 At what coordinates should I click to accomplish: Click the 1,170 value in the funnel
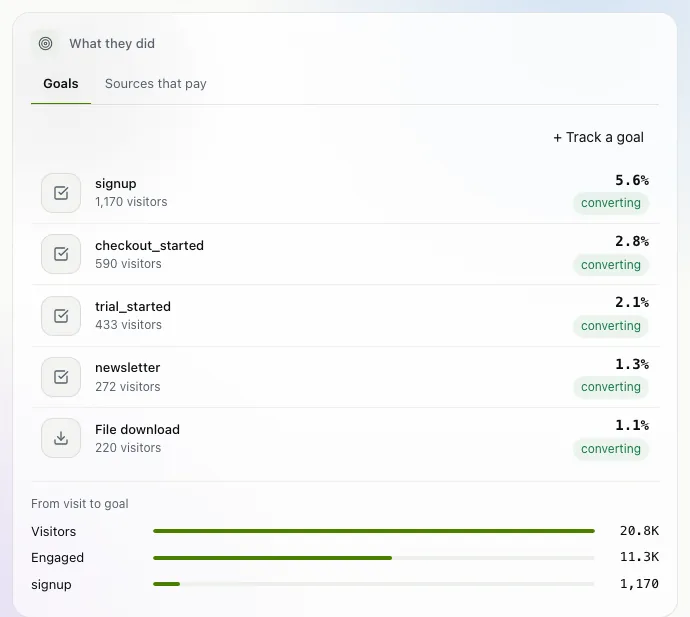[639, 584]
